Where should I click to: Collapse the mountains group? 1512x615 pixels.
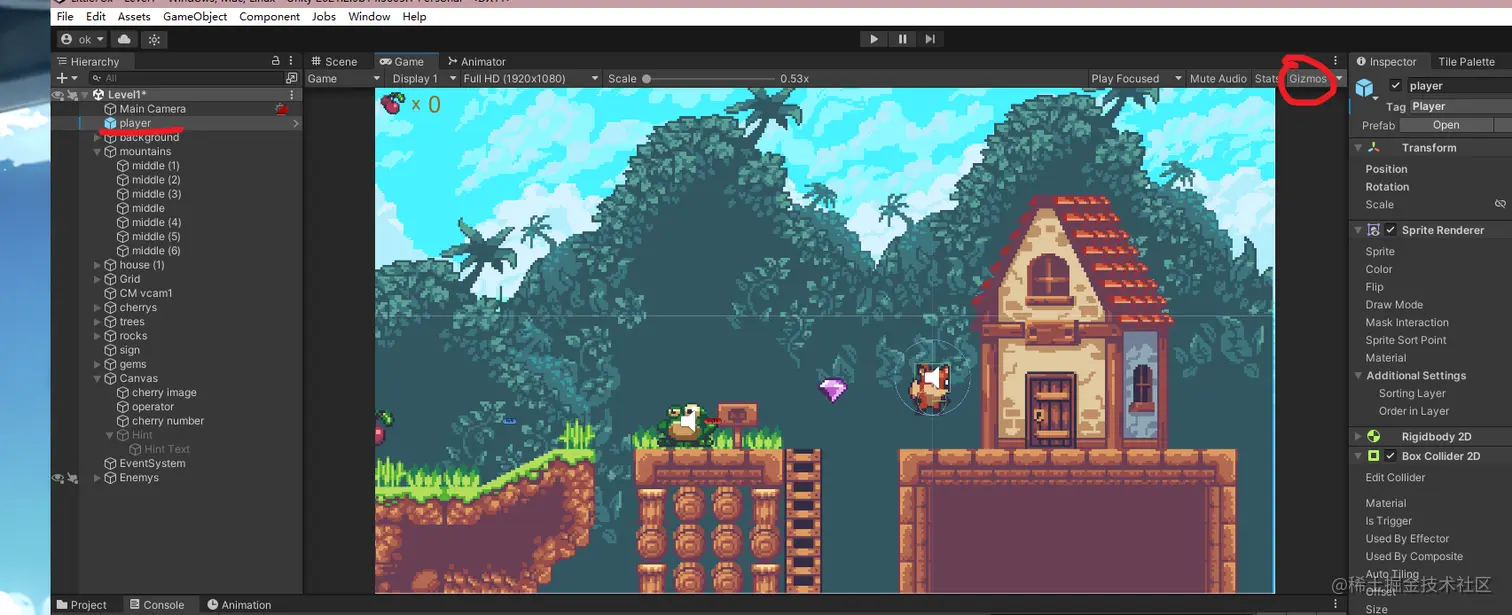(97, 152)
